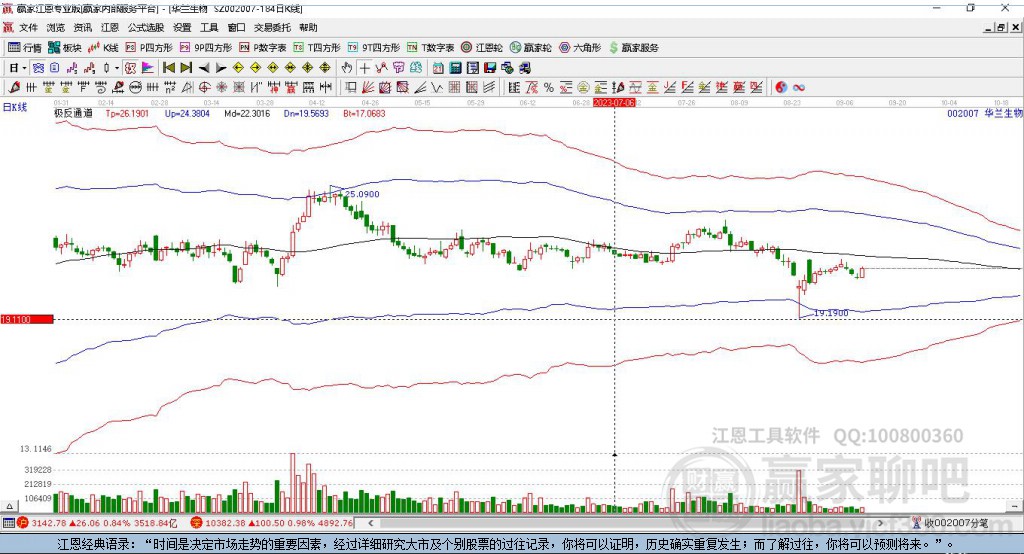Image resolution: width=1024 pixels, height=554 pixels.
Task: Open the 公式选股 menu
Action: [x=146, y=27]
